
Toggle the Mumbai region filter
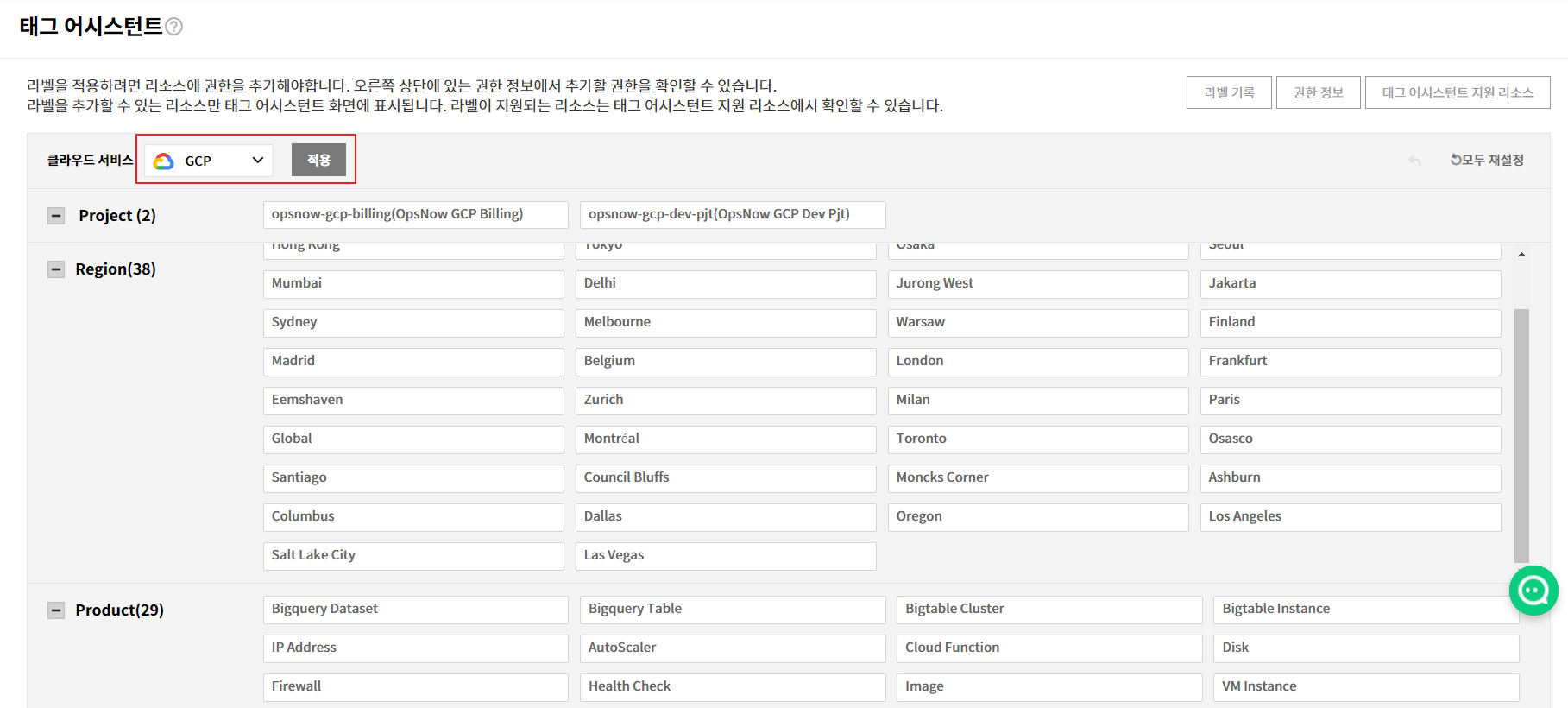(413, 284)
